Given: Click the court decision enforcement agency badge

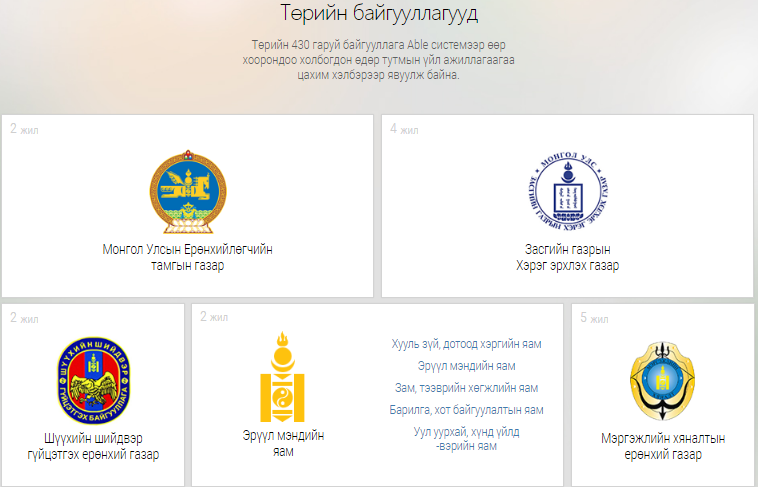Looking at the screenshot, I should pyautogui.click(x=93, y=382).
